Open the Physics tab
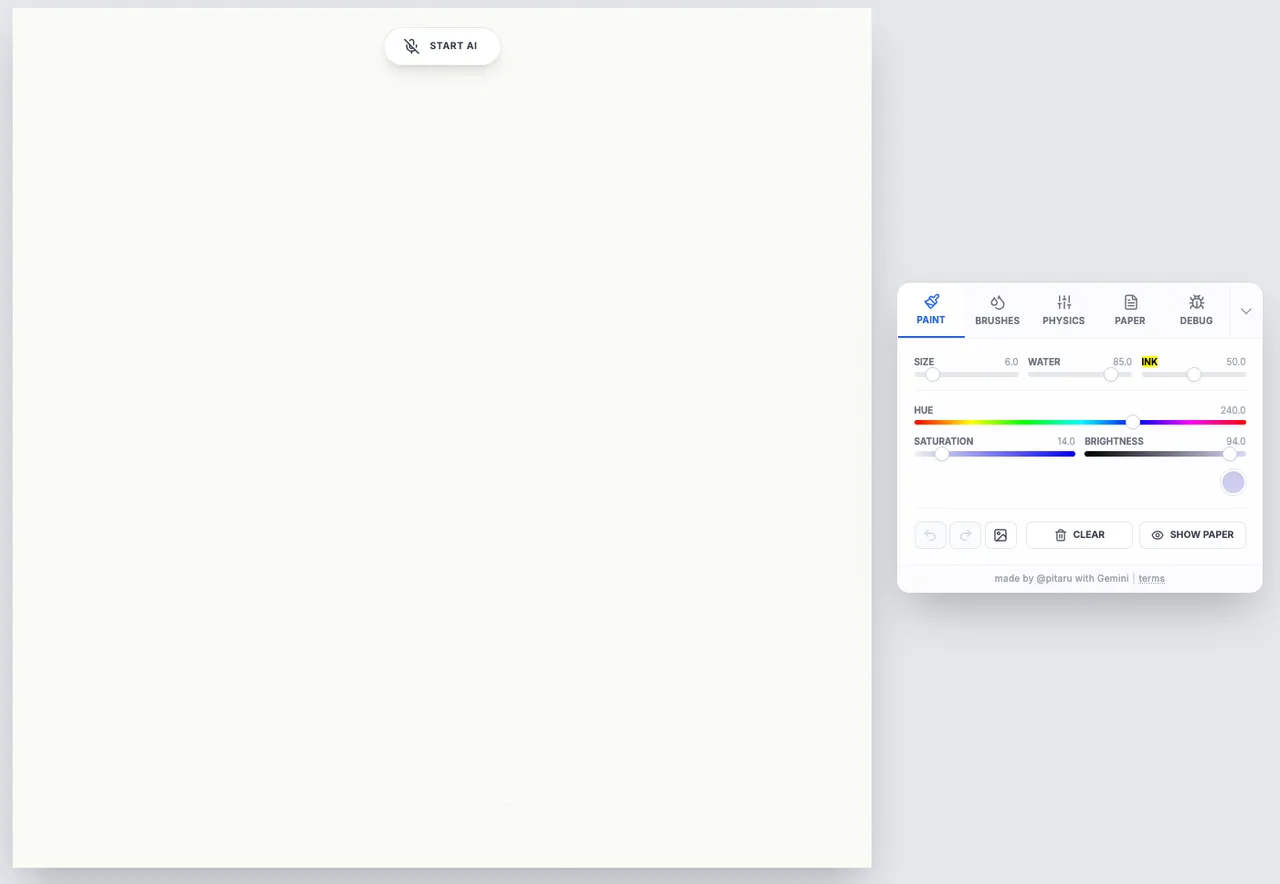Screen dimensions: 1280x884 click(1064, 310)
